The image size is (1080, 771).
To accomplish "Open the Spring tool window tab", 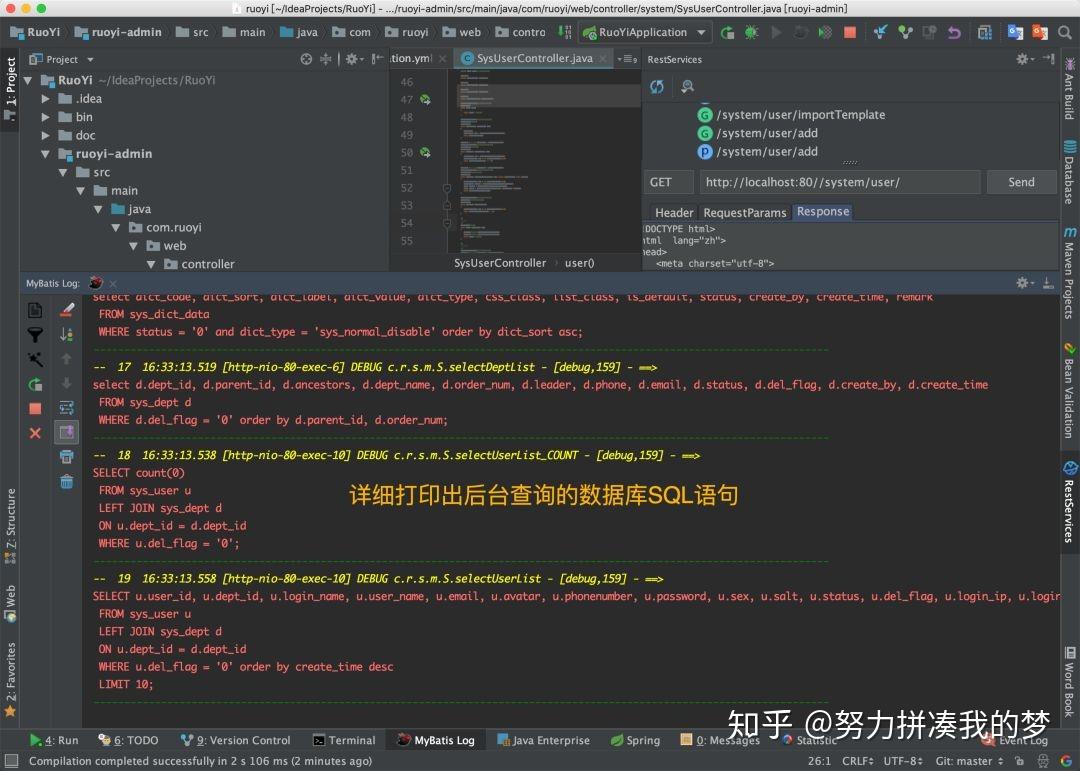I will click(x=636, y=740).
